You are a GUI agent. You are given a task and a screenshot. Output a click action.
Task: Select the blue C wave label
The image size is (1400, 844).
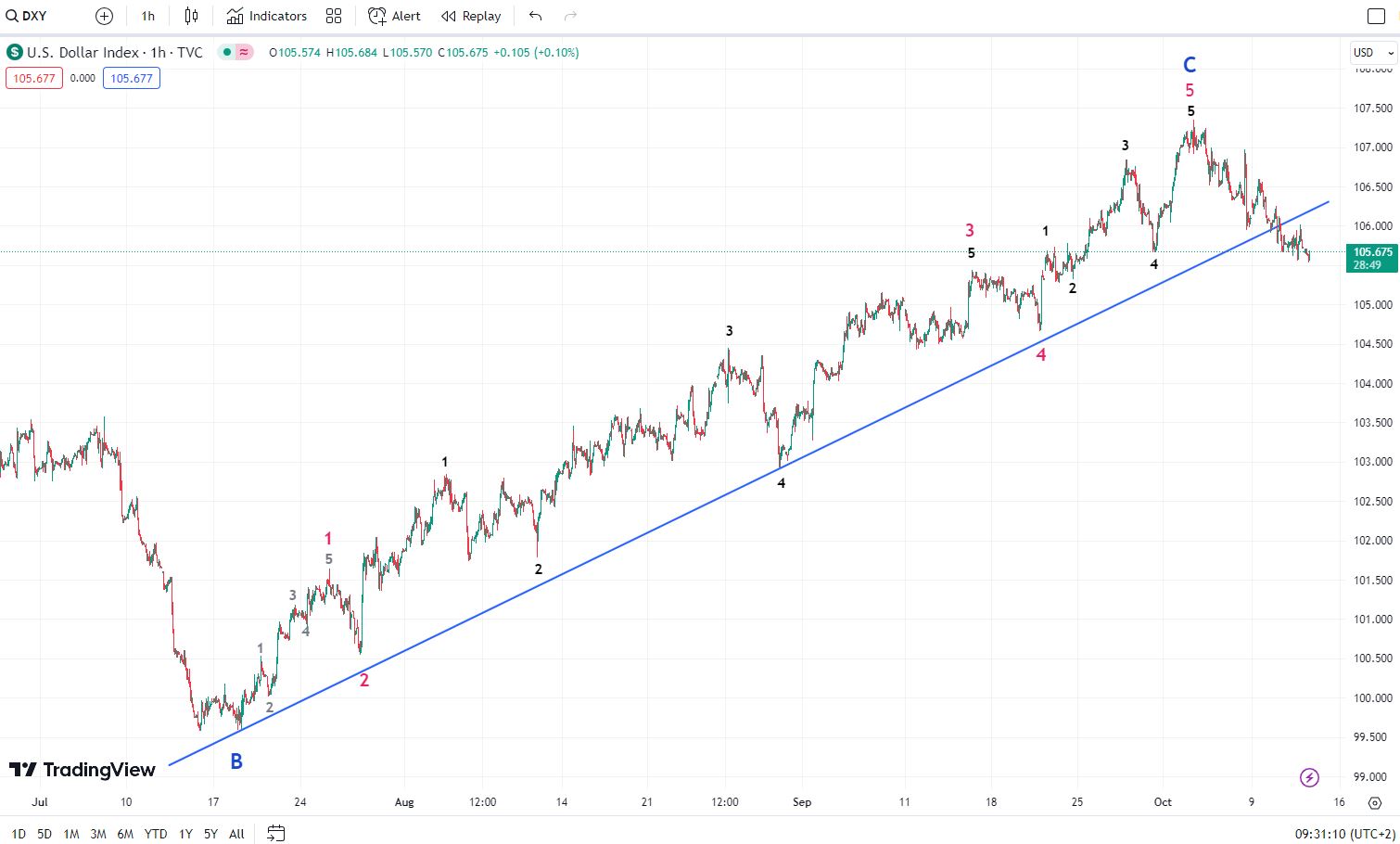(x=1190, y=65)
